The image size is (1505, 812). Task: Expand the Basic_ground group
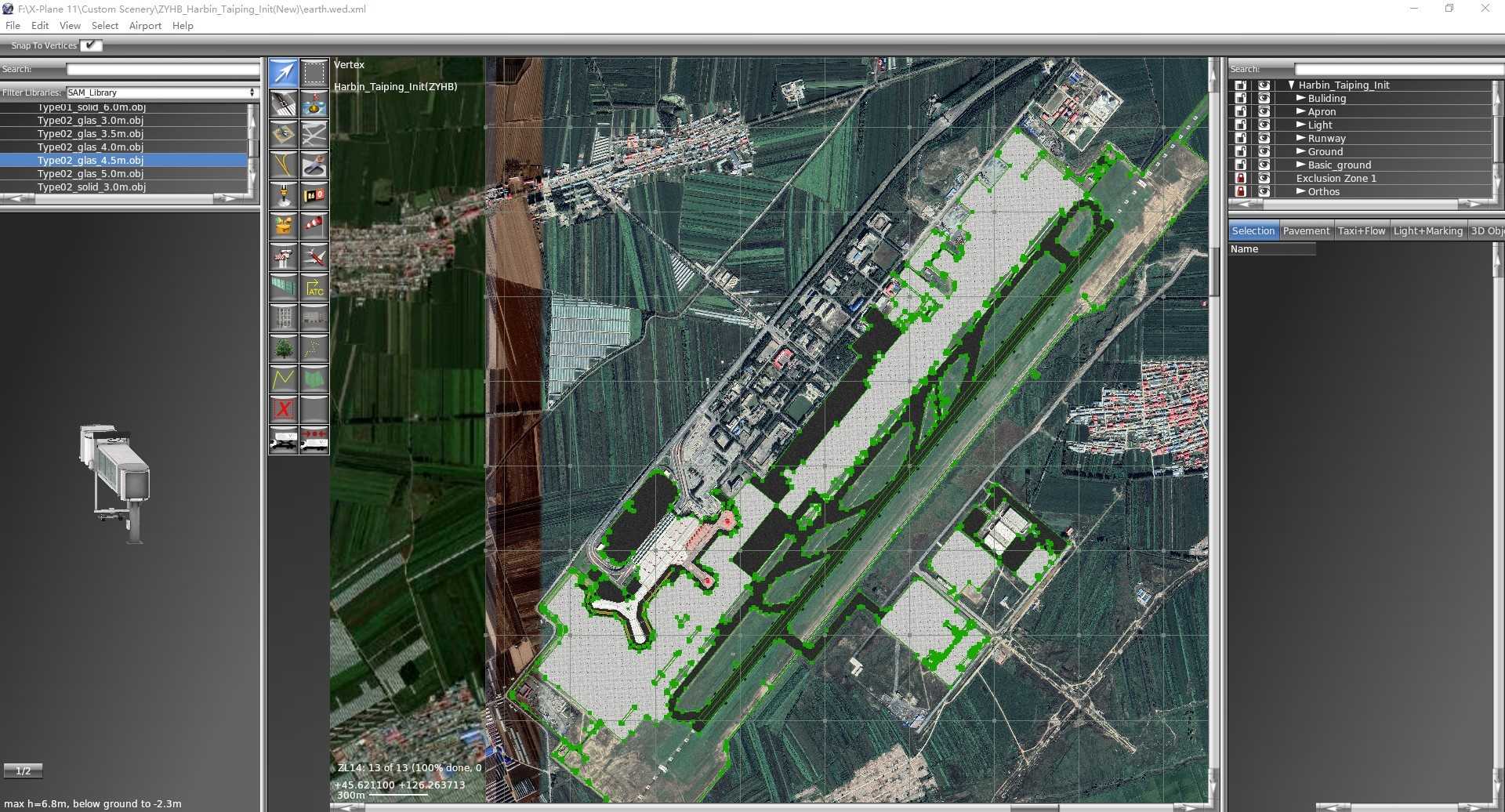(x=1300, y=165)
